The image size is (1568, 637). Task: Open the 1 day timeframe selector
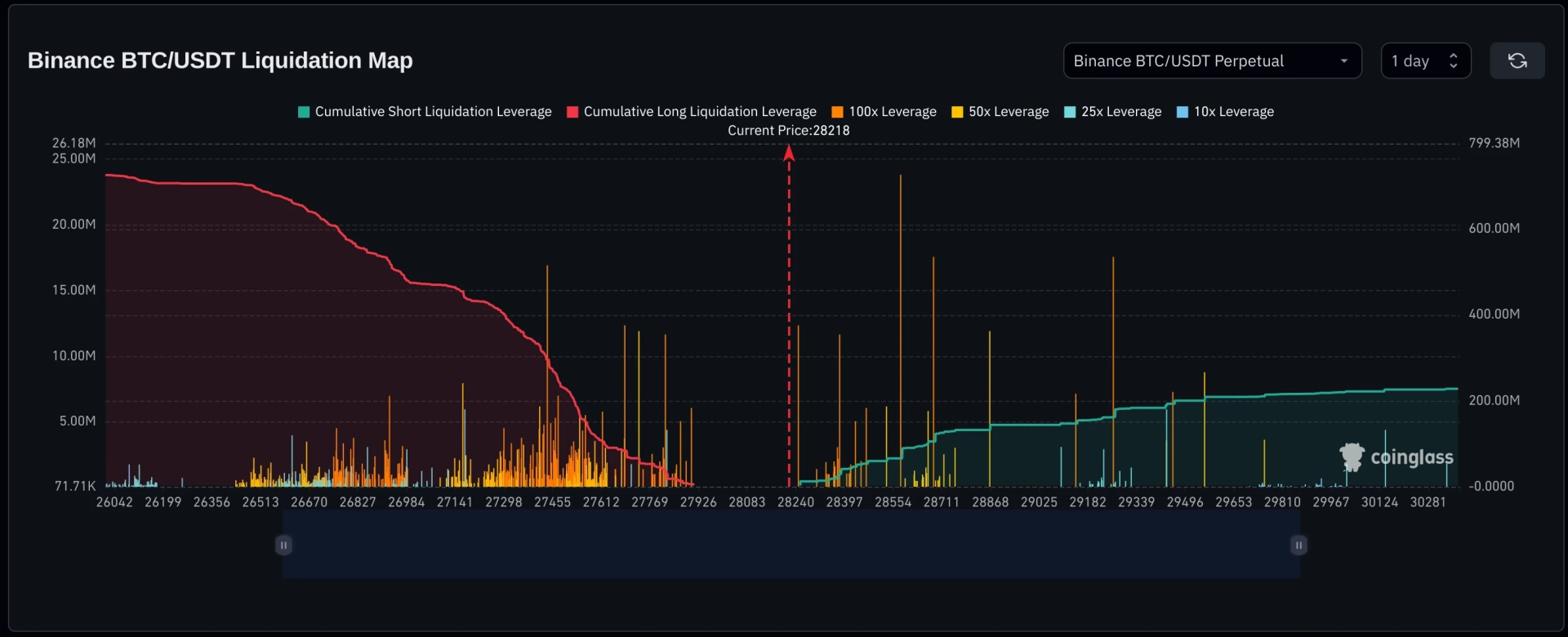coord(1425,60)
